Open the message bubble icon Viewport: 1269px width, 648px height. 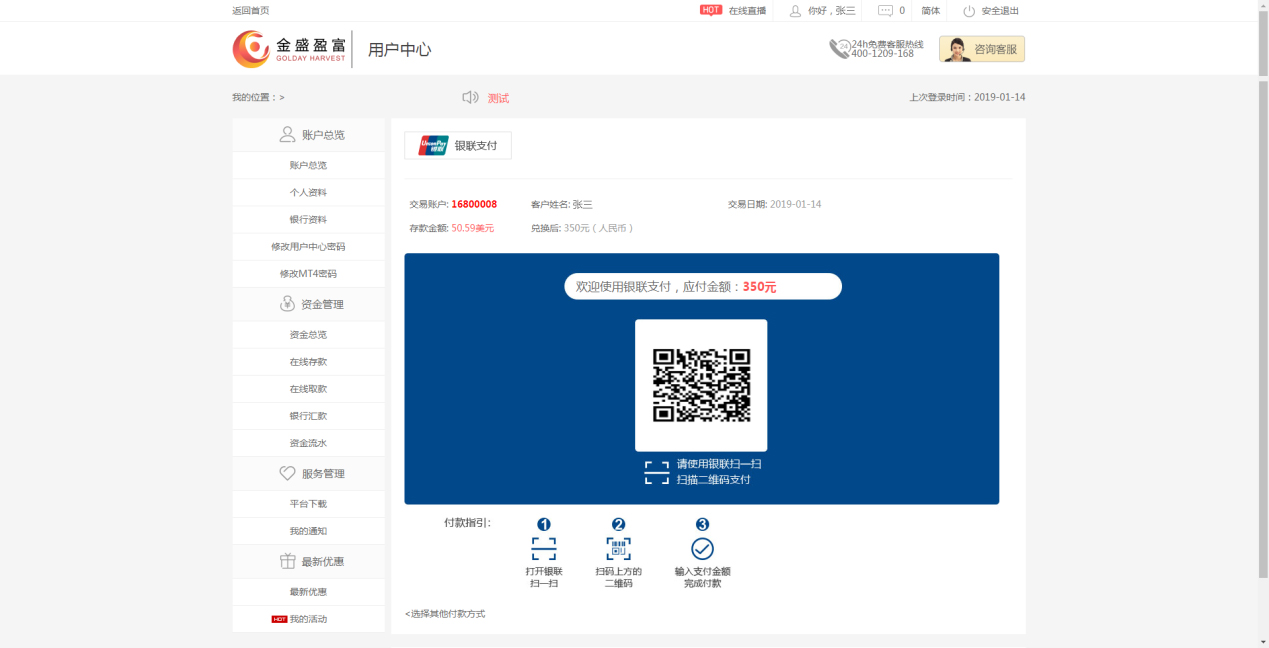(x=885, y=11)
